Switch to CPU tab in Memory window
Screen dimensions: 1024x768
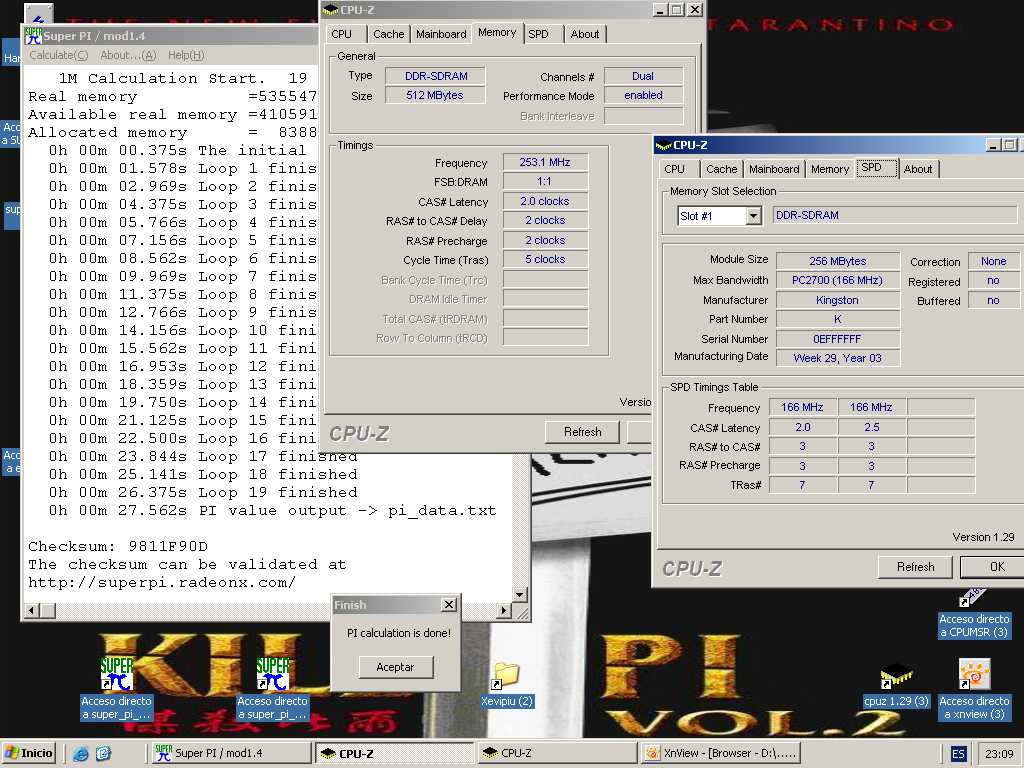342,34
